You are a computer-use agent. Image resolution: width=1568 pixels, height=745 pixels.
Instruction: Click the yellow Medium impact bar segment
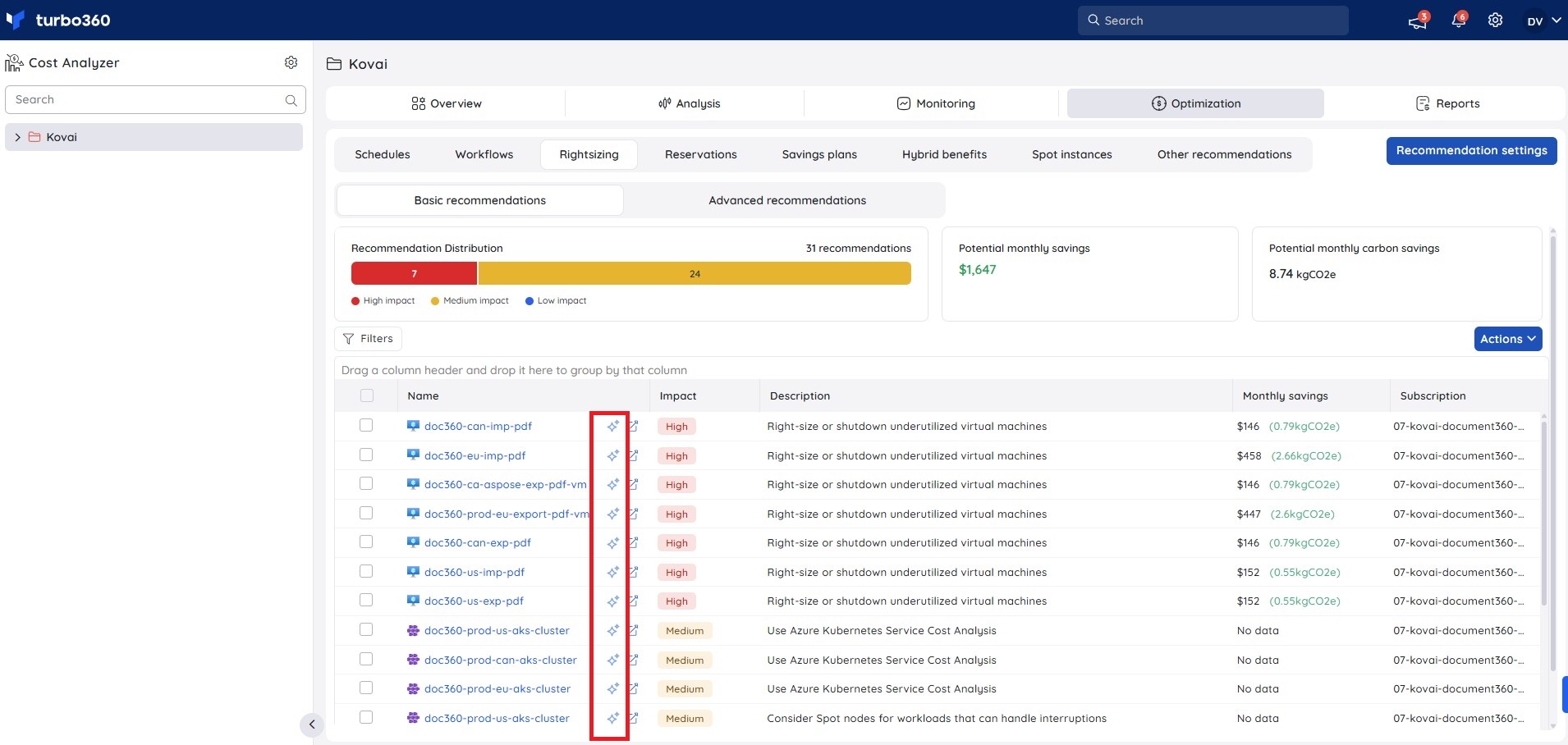pos(695,273)
